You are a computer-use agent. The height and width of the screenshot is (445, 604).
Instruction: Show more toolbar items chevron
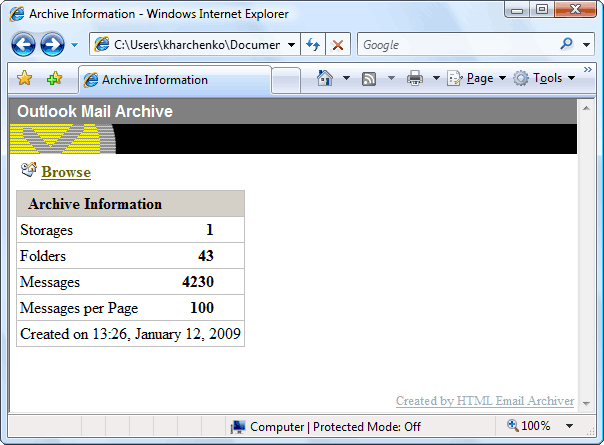click(587, 69)
